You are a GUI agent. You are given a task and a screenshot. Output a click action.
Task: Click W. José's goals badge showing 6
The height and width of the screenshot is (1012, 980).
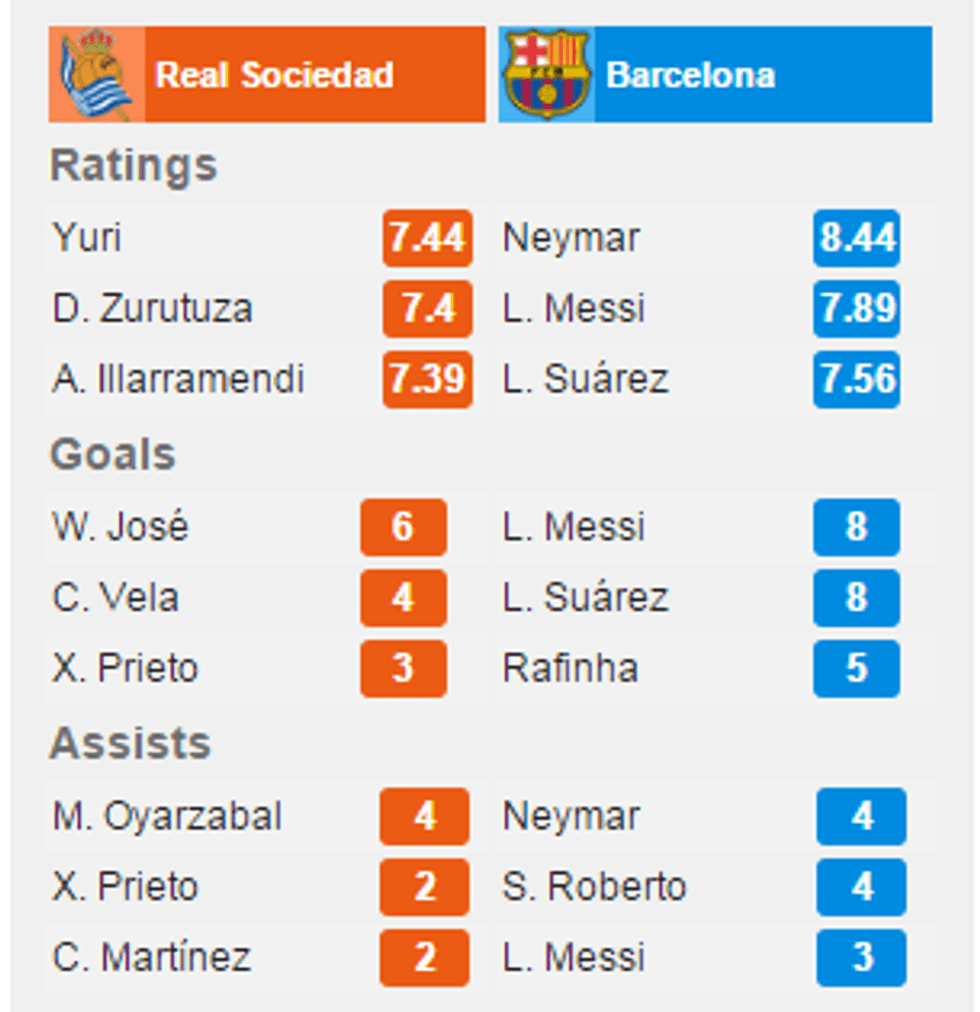click(x=402, y=527)
